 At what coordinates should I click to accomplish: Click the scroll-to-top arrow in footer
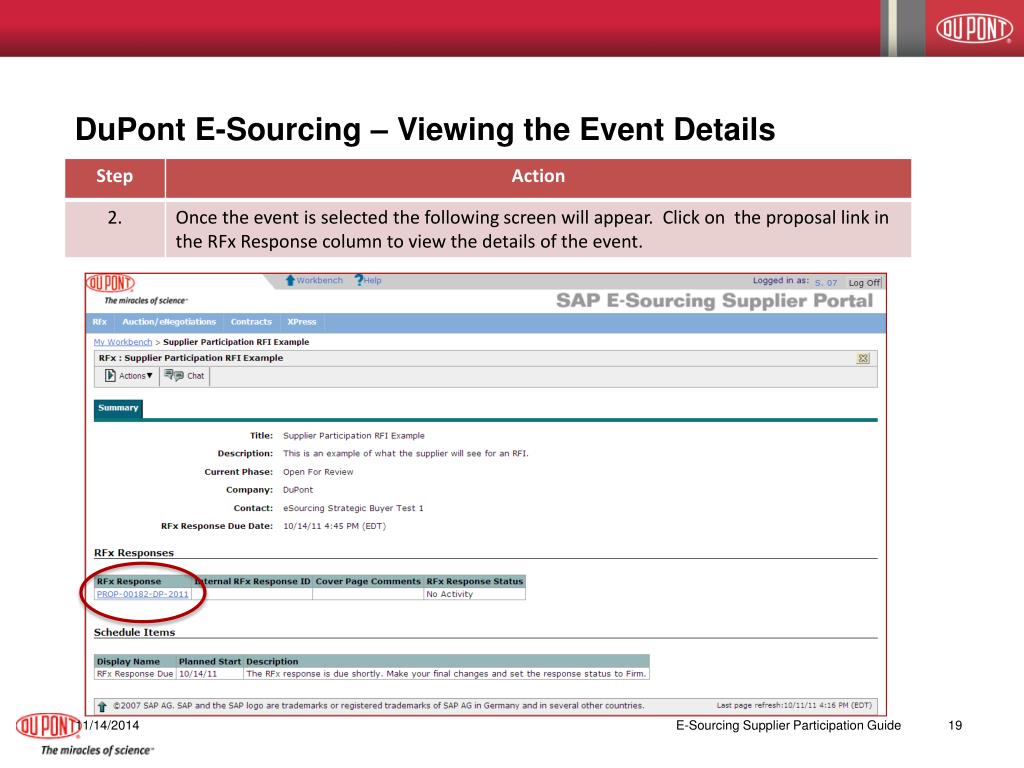pos(102,706)
